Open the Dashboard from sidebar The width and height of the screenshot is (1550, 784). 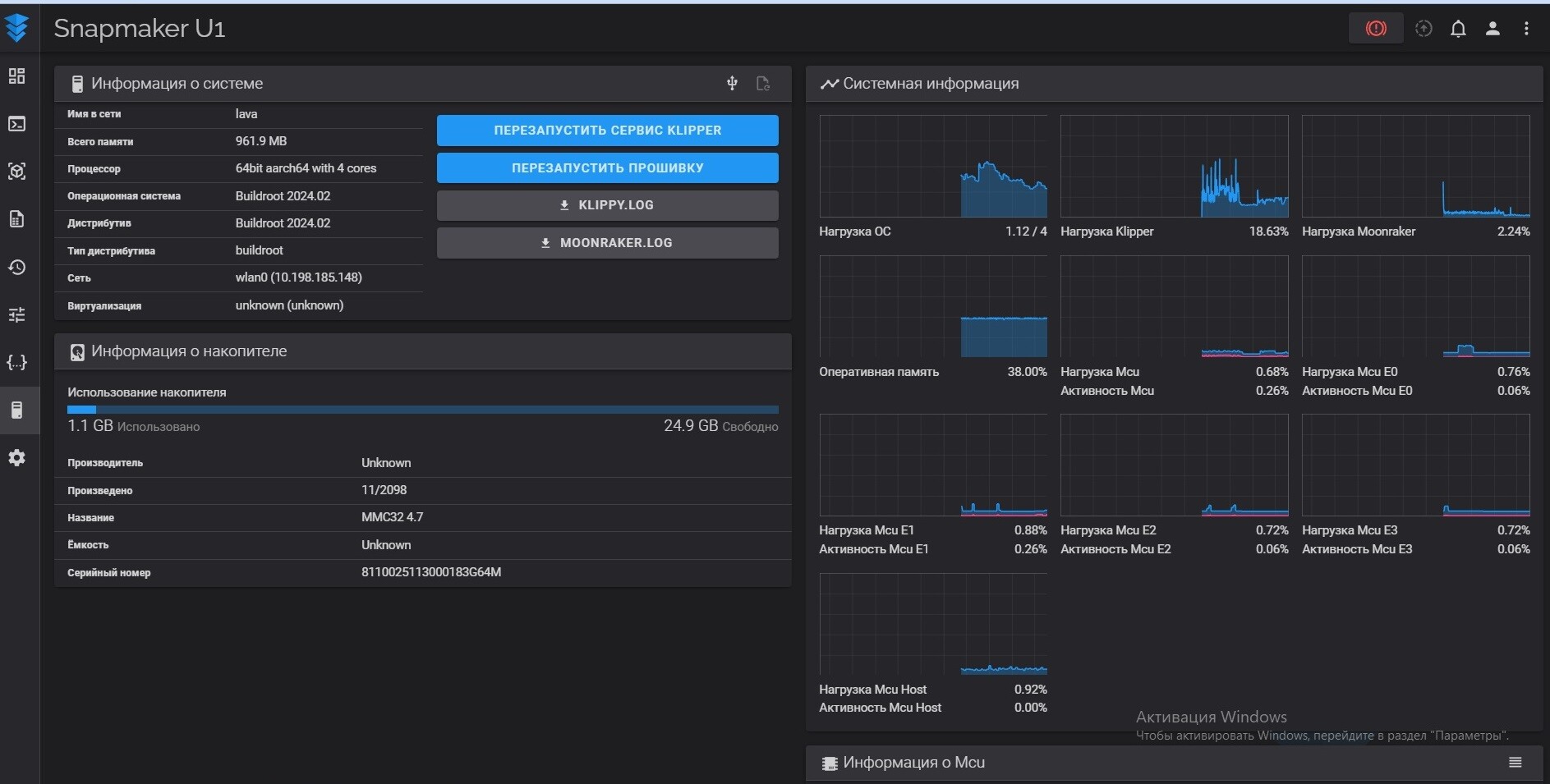click(16, 76)
